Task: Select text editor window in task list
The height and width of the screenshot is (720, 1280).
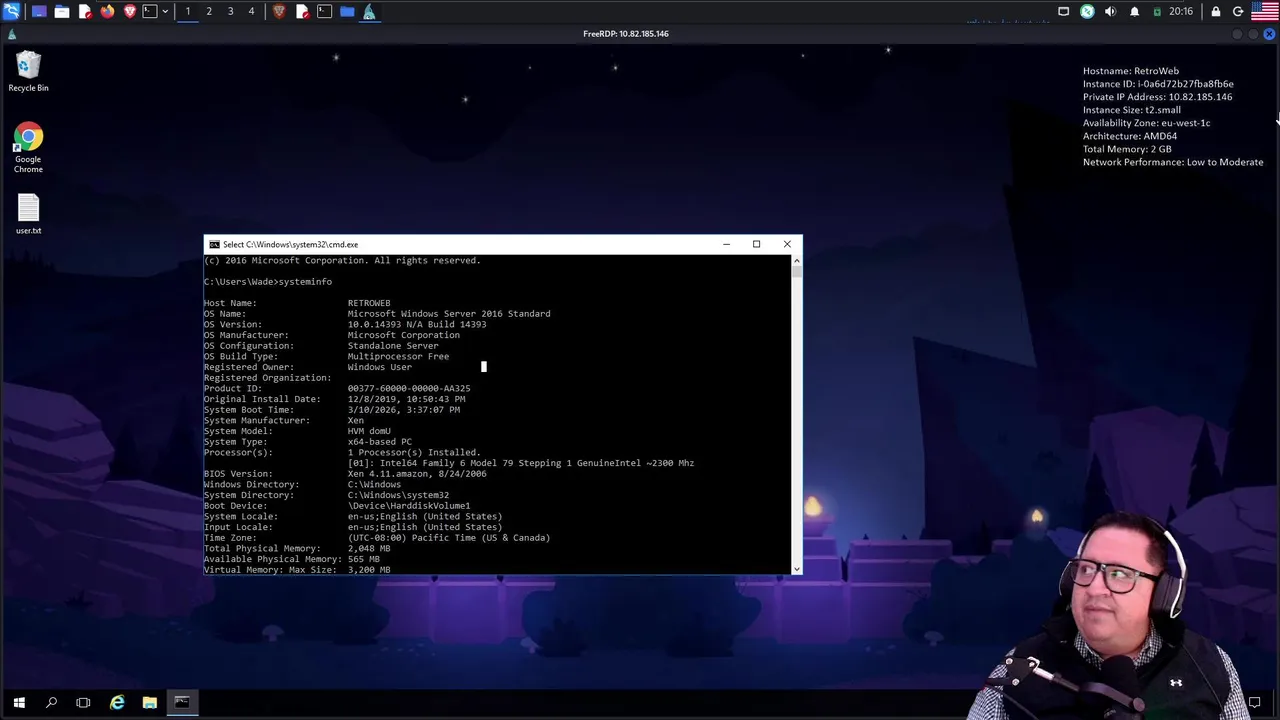Action: 302,11
